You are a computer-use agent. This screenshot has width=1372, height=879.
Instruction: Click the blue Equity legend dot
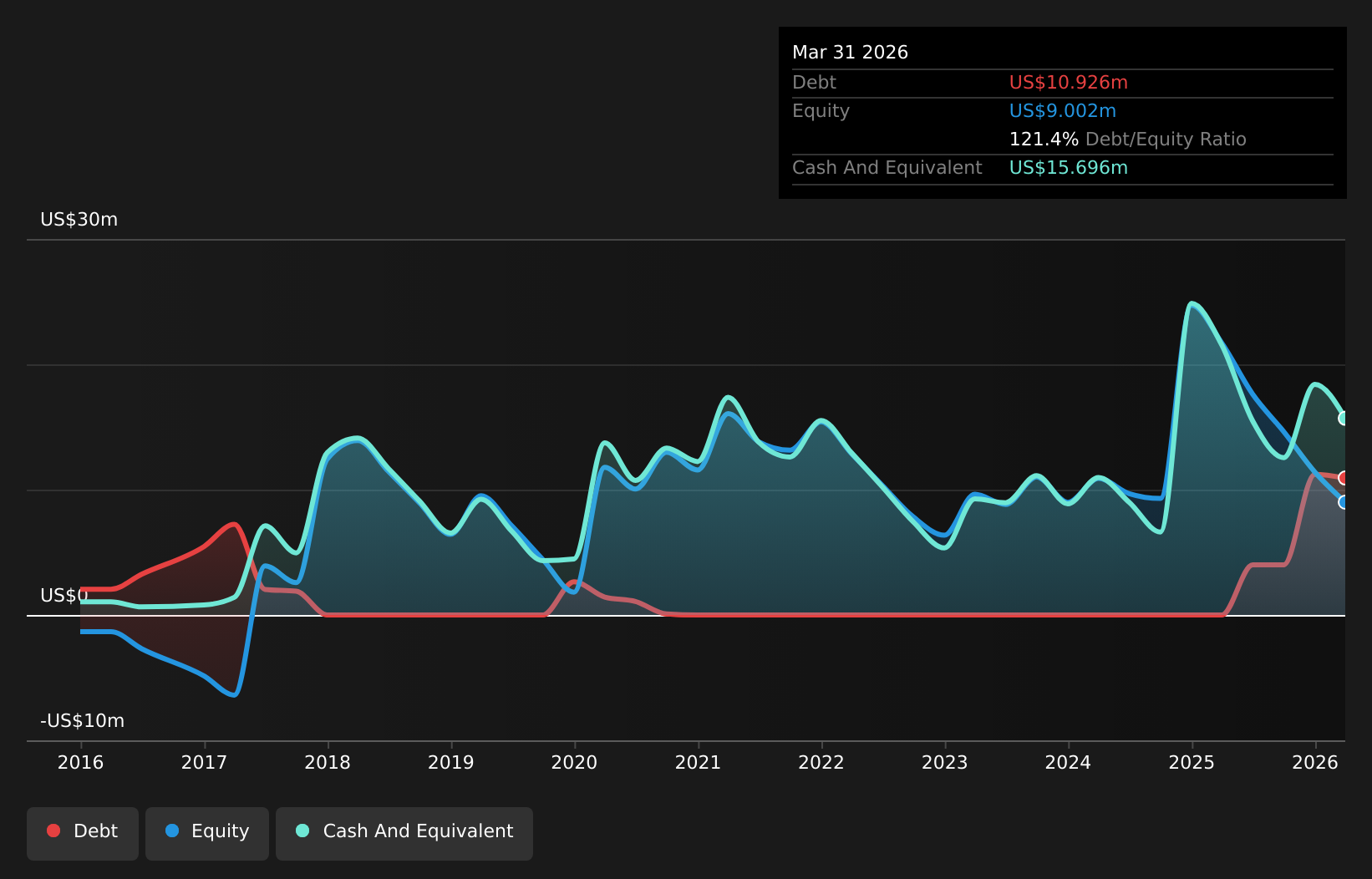(x=172, y=831)
